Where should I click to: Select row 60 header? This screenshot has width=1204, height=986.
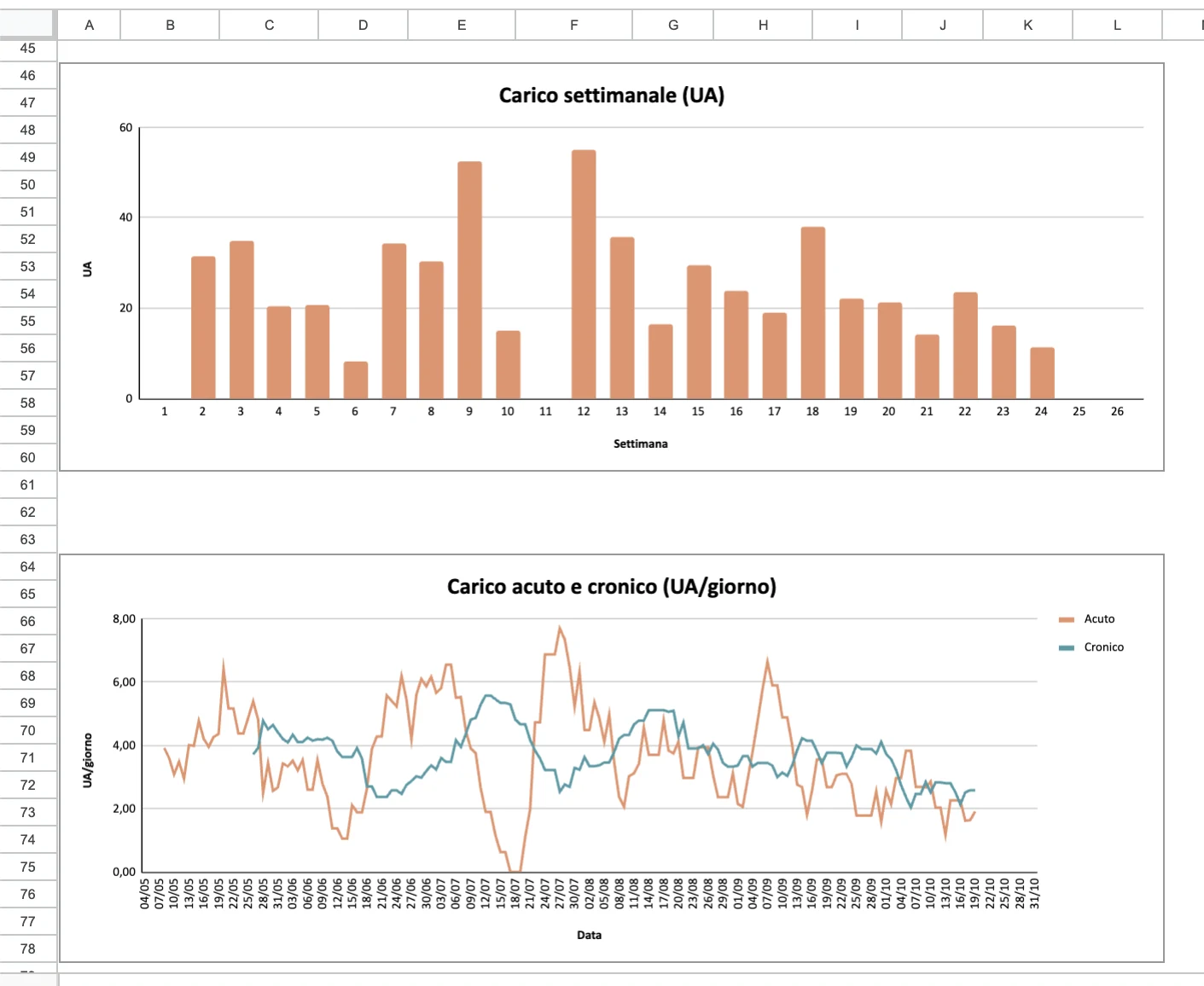(x=28, y=457)
